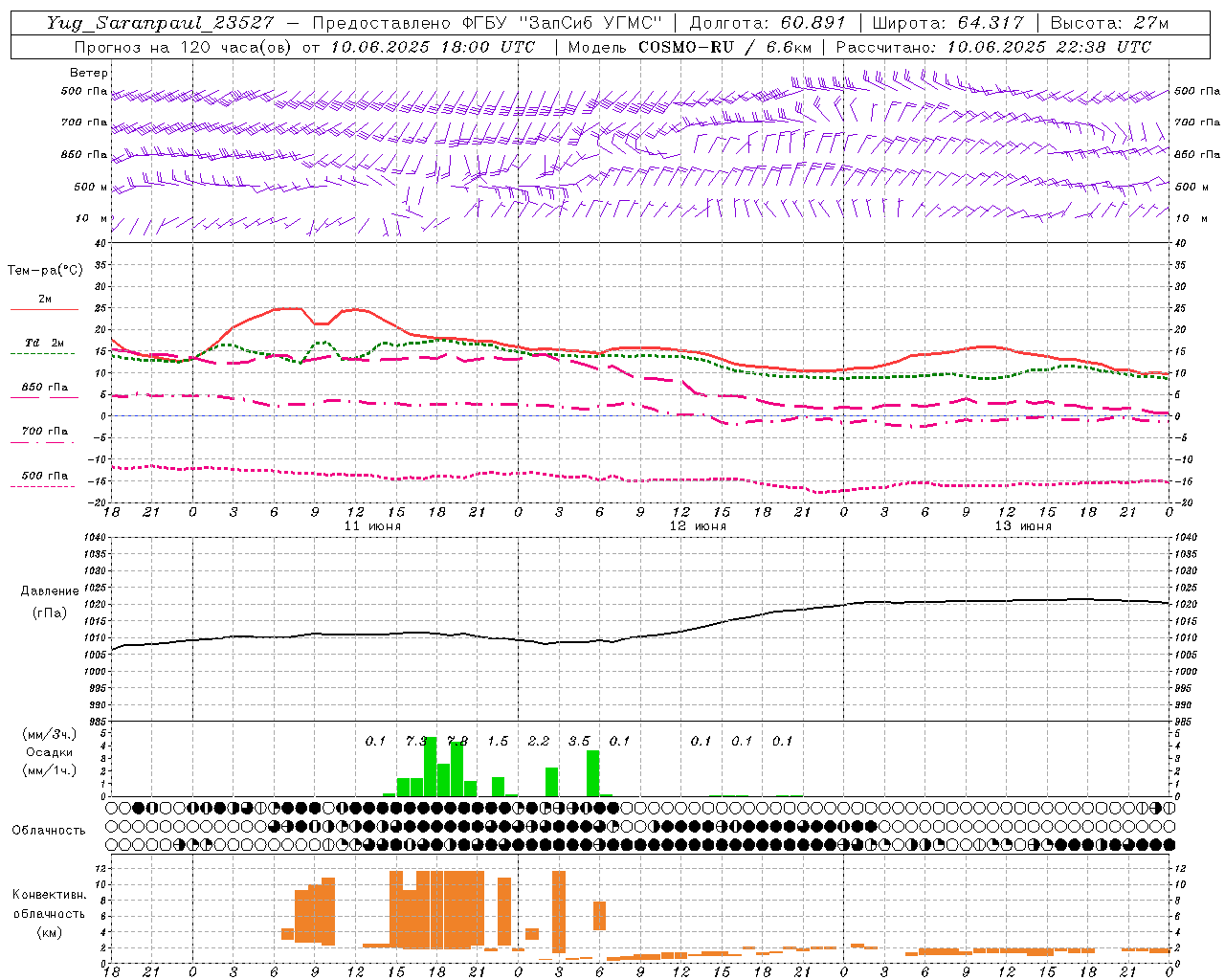The width and height of the screenshot is (1225, 980).
Task: Select the provider text ФГБУ "ЗапСиб УГМС"
Action: (562, 23)
